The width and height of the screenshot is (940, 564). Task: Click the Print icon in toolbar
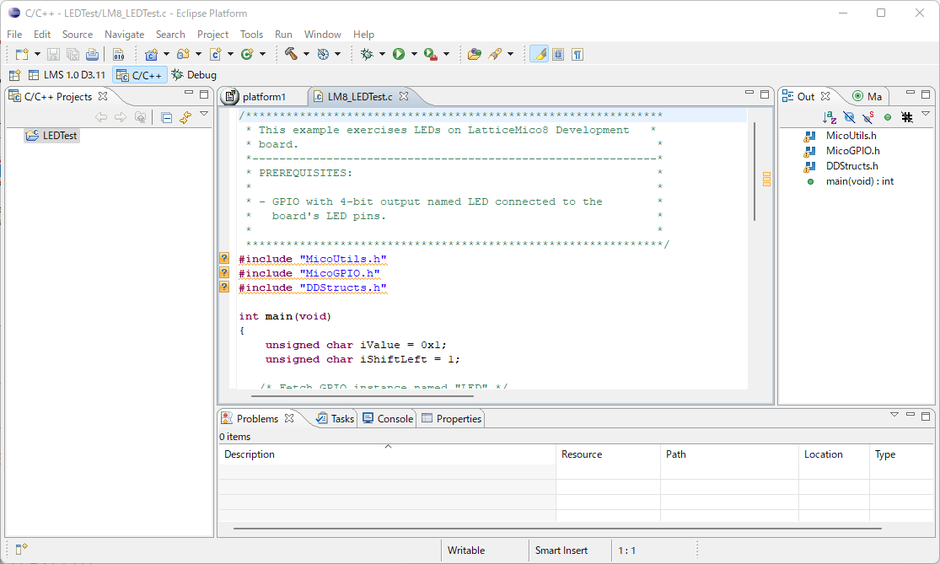pos(92,54)
